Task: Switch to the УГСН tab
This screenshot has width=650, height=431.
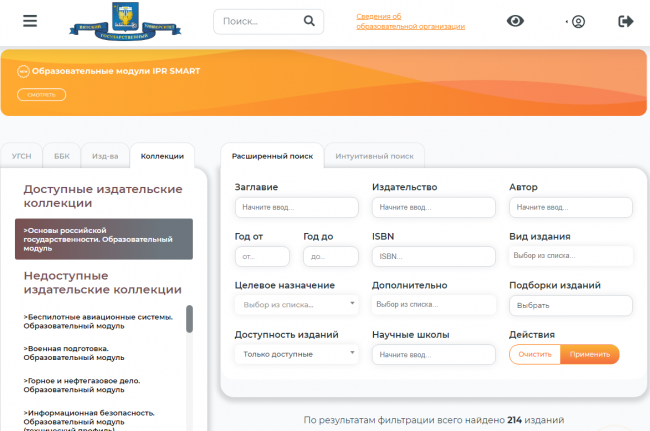Action: (21, 156)
